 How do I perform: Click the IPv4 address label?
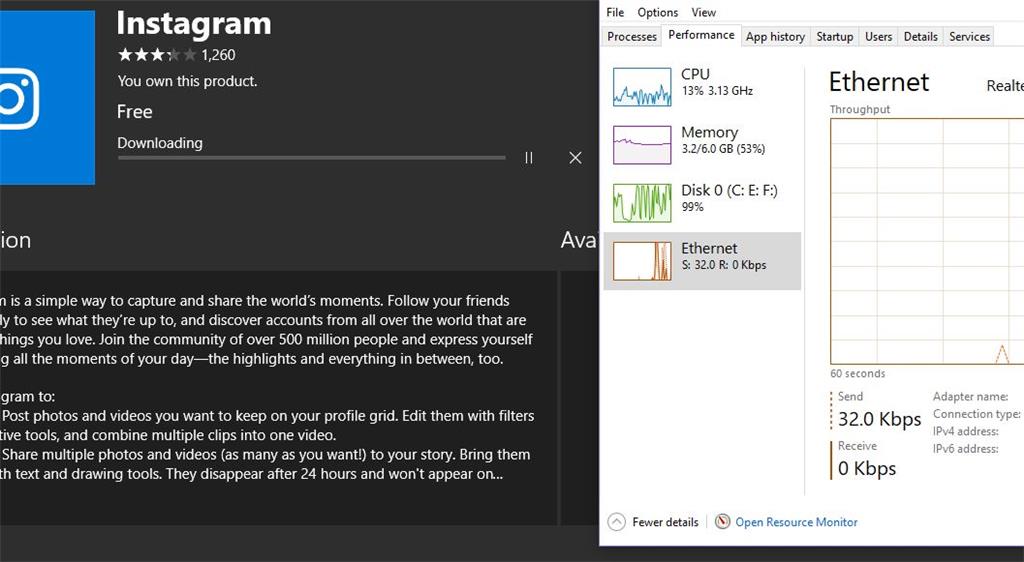[x=965, y=431]
